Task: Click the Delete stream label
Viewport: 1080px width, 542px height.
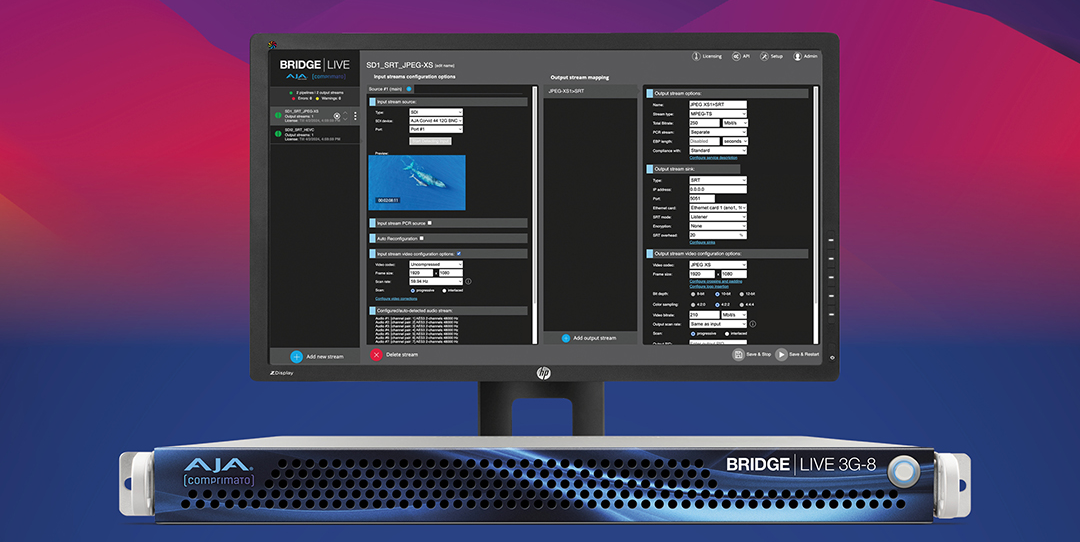Action: click(402, 355)
